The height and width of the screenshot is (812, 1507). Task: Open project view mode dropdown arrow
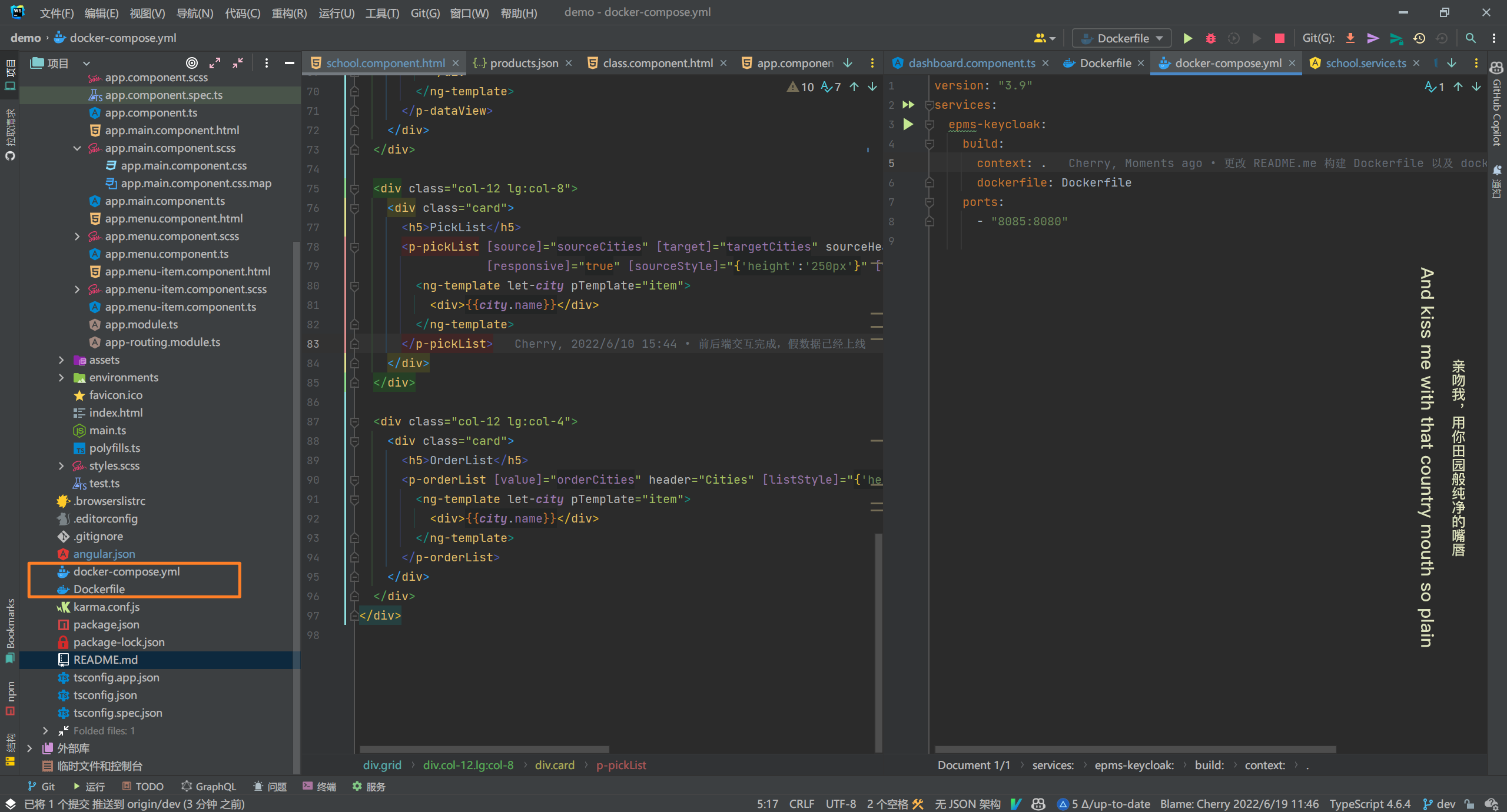(87, 63)
